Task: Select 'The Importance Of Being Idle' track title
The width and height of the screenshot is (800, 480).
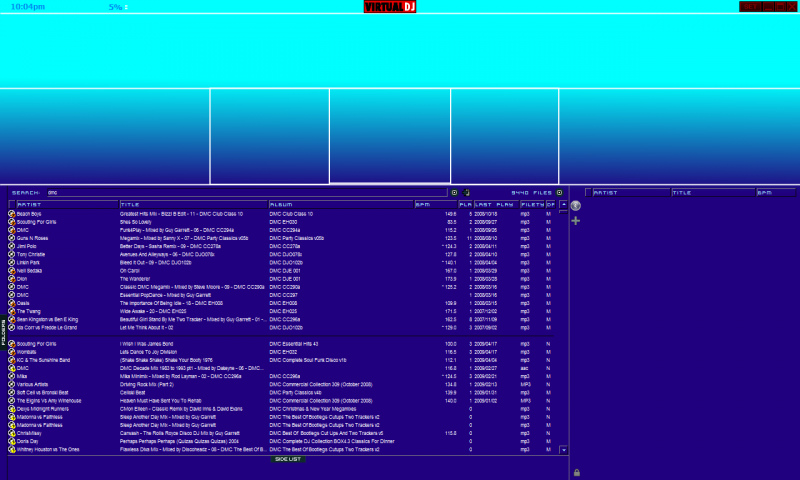Action: (x=171, y=303)
